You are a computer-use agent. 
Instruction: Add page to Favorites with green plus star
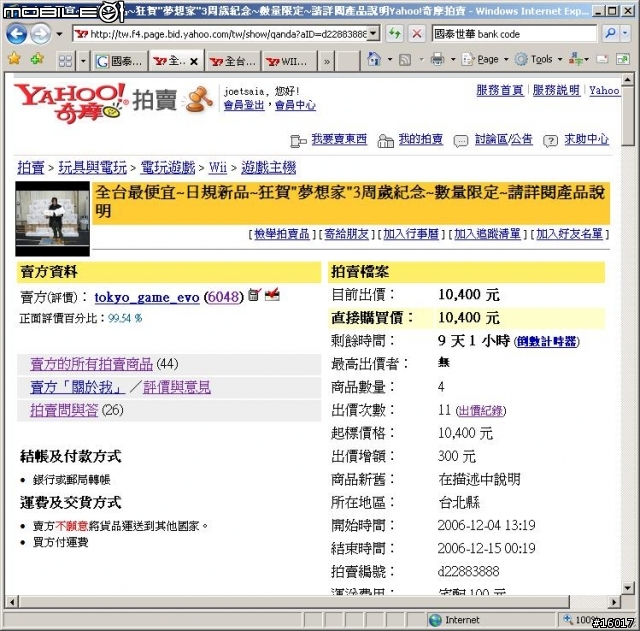point(37,59)
